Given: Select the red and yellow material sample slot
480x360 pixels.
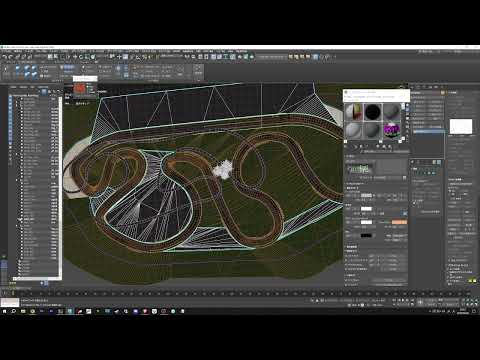Looking at the screenshot, I should coord(354,112).
